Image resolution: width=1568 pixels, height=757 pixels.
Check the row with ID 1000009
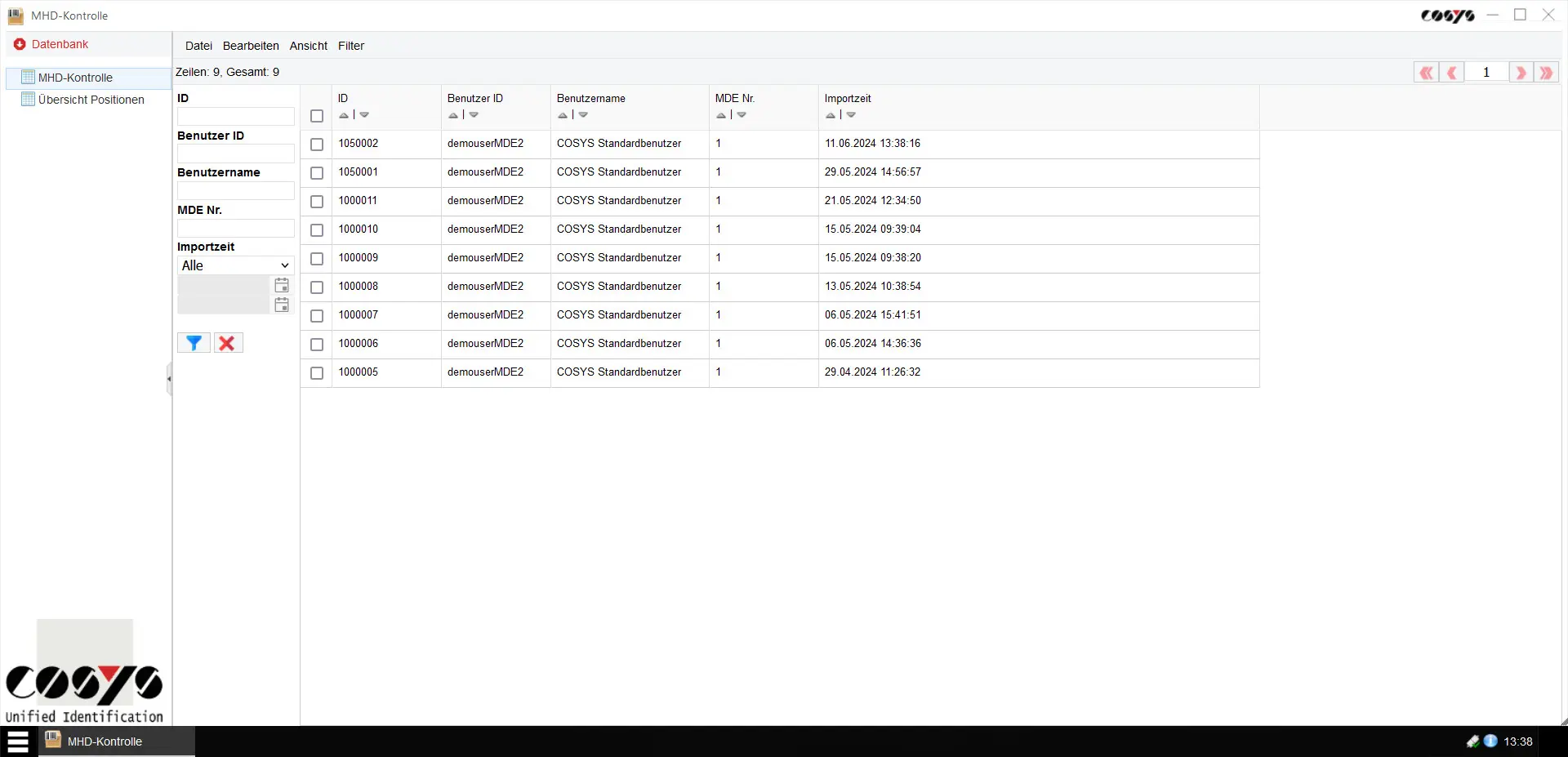click(x=317, y=259)
